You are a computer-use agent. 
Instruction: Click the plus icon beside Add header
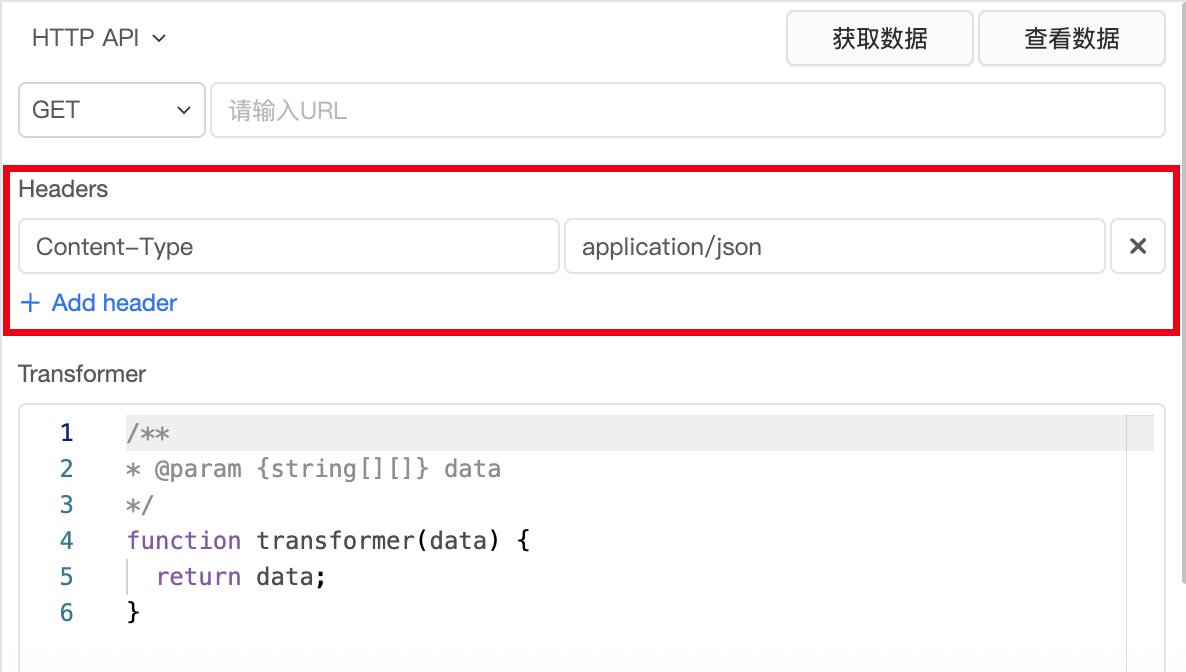click(31, 303)
